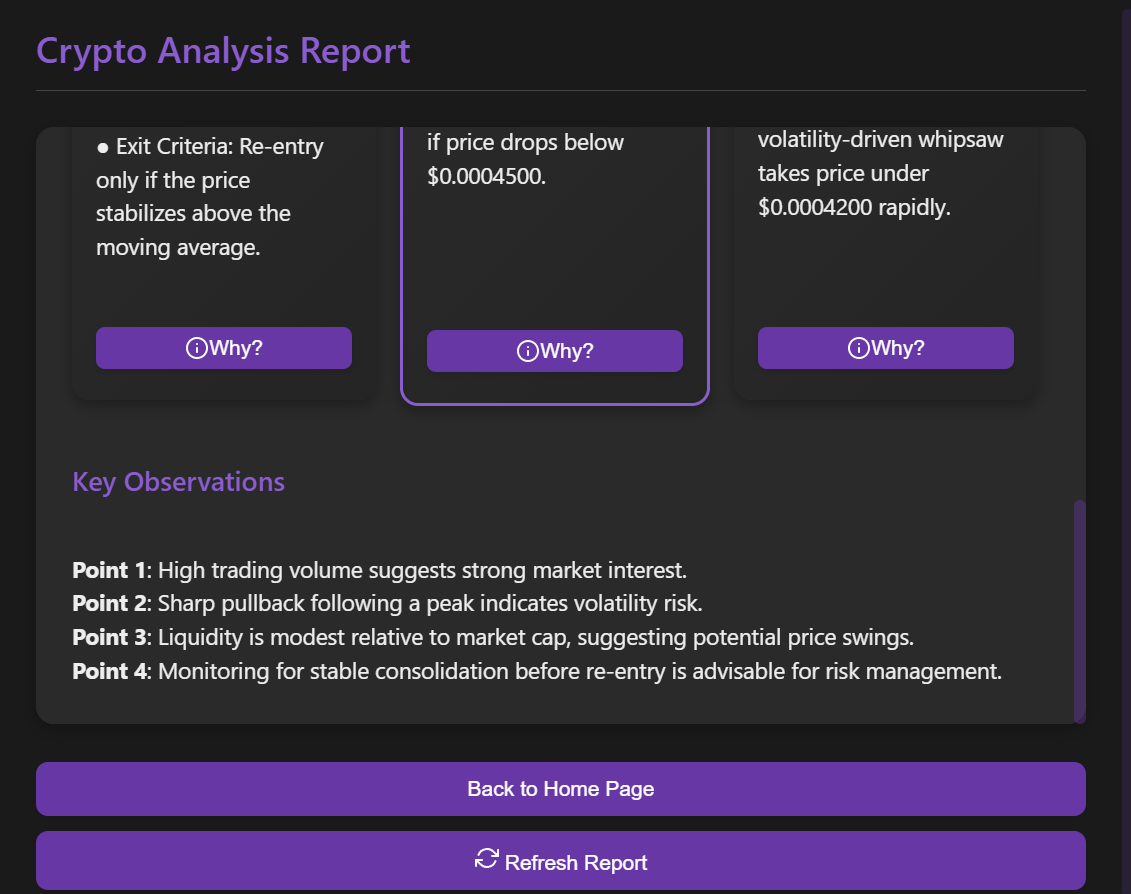Select Point 3 about modest liquidity
1131x894 pixels.
click(493, 637)
